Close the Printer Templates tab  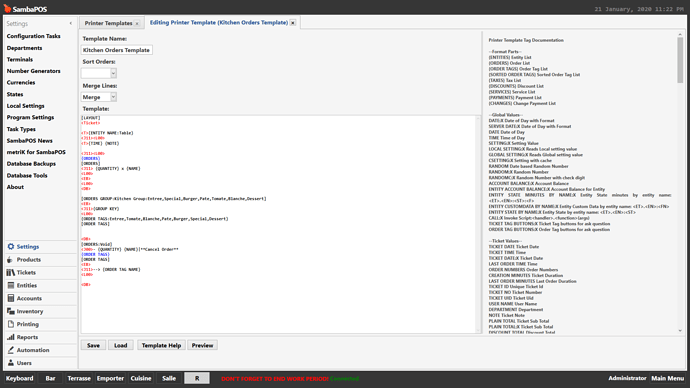point(137,23)
